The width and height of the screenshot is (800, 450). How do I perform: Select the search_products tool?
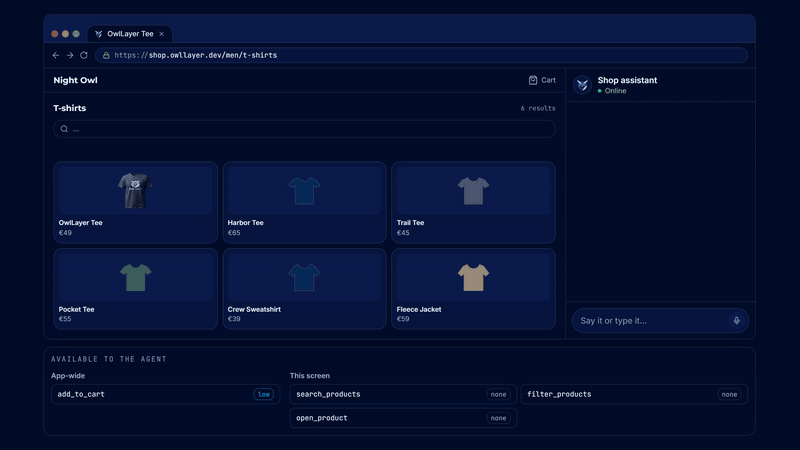[403, 394]
